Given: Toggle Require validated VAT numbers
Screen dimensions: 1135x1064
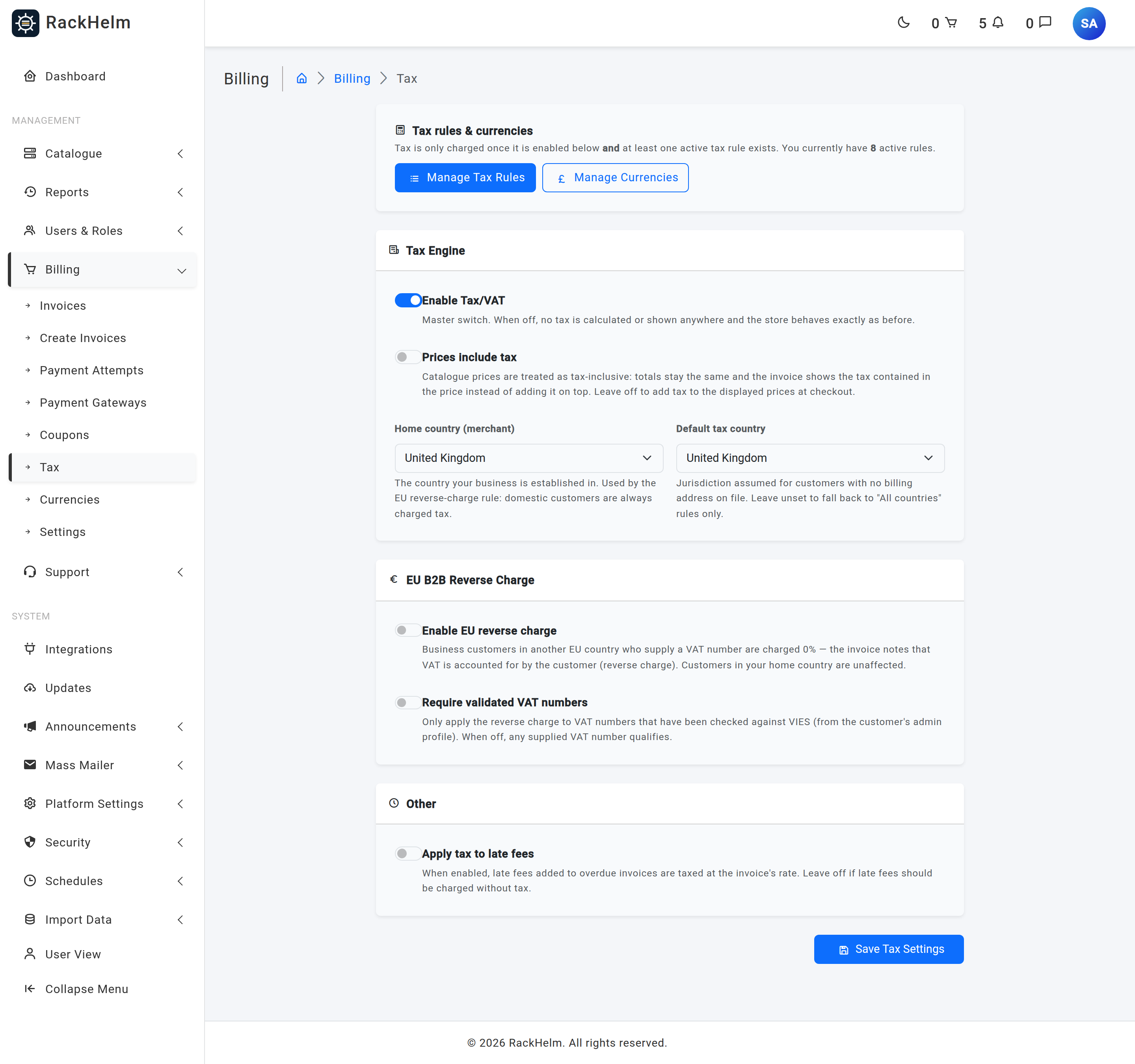Looking at the screenshot, I should [x=408, y=702].
